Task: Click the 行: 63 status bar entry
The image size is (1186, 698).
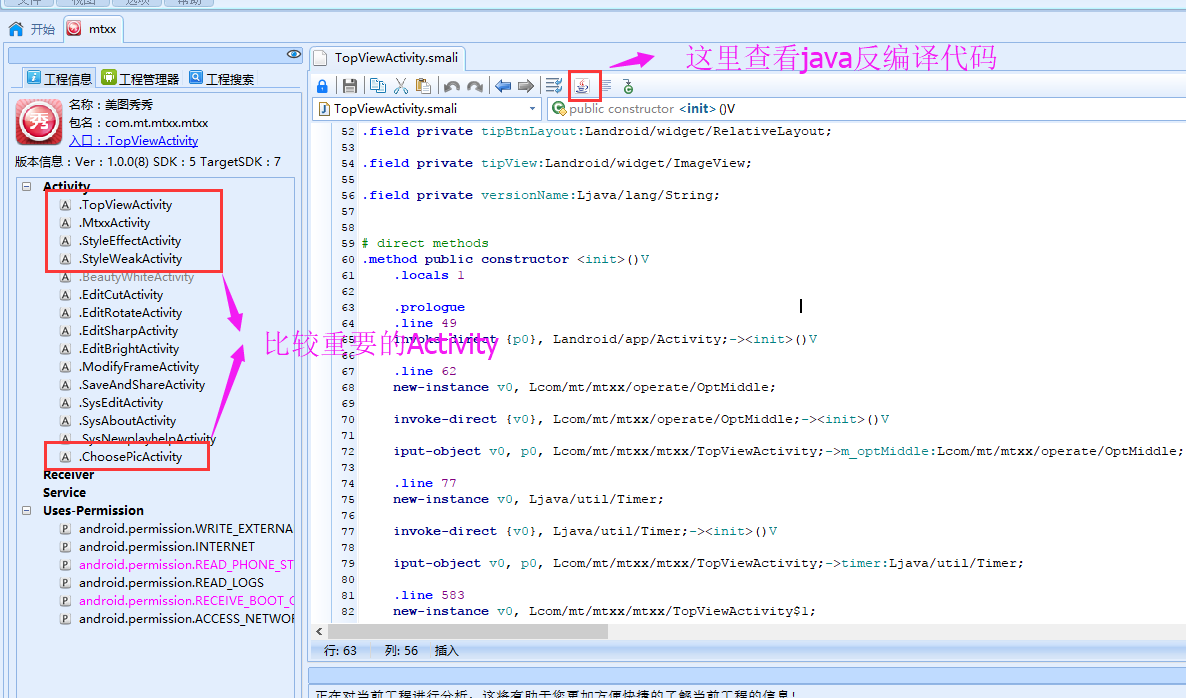Action: (340, 650)
